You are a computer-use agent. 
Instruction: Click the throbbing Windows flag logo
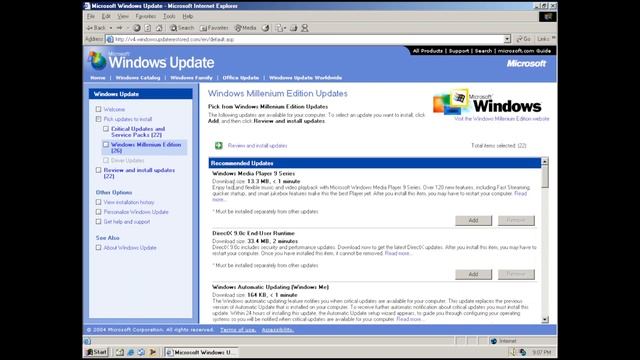click(x=548, y=17)
